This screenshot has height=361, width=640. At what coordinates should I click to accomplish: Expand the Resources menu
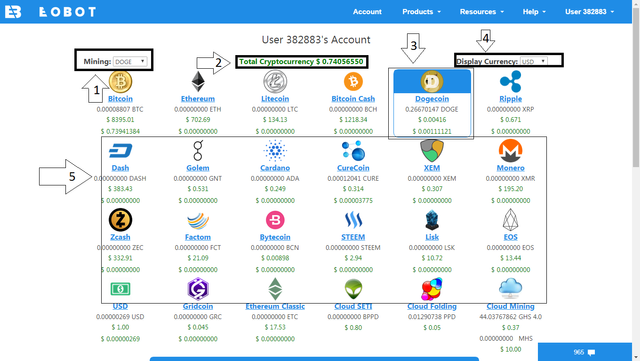point(482,12)
